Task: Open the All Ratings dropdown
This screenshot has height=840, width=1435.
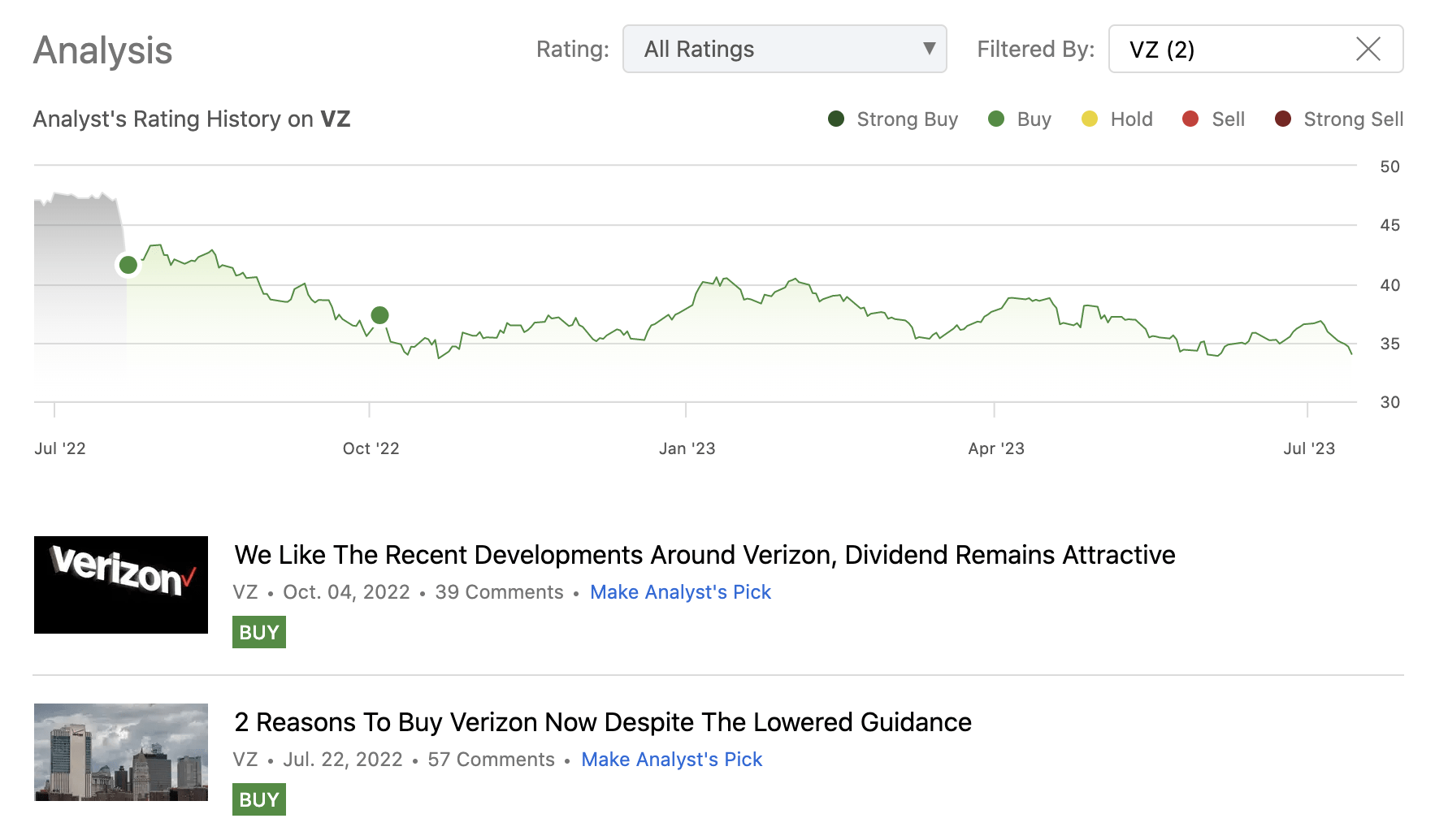Action: click(784, 49)
